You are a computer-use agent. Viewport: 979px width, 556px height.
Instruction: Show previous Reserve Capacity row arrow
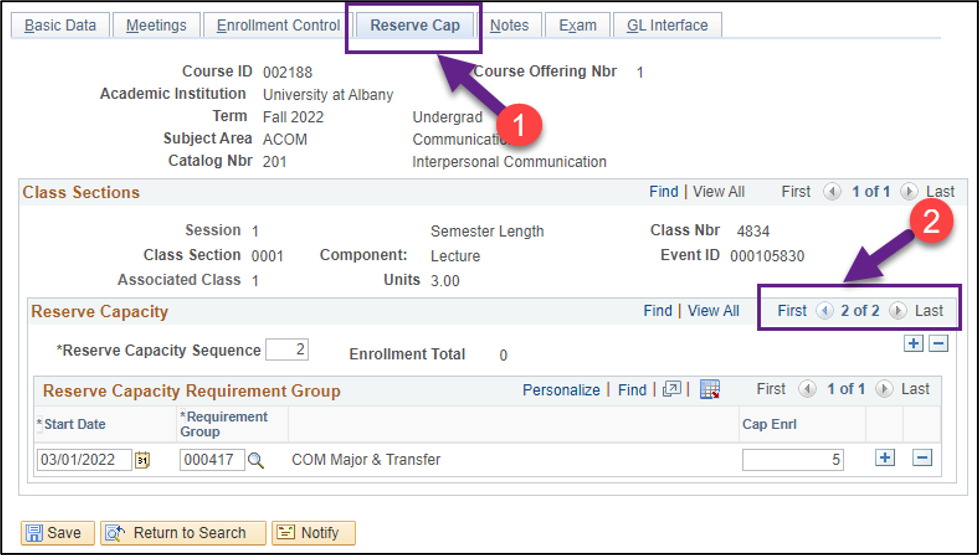(x=824, y=311)
